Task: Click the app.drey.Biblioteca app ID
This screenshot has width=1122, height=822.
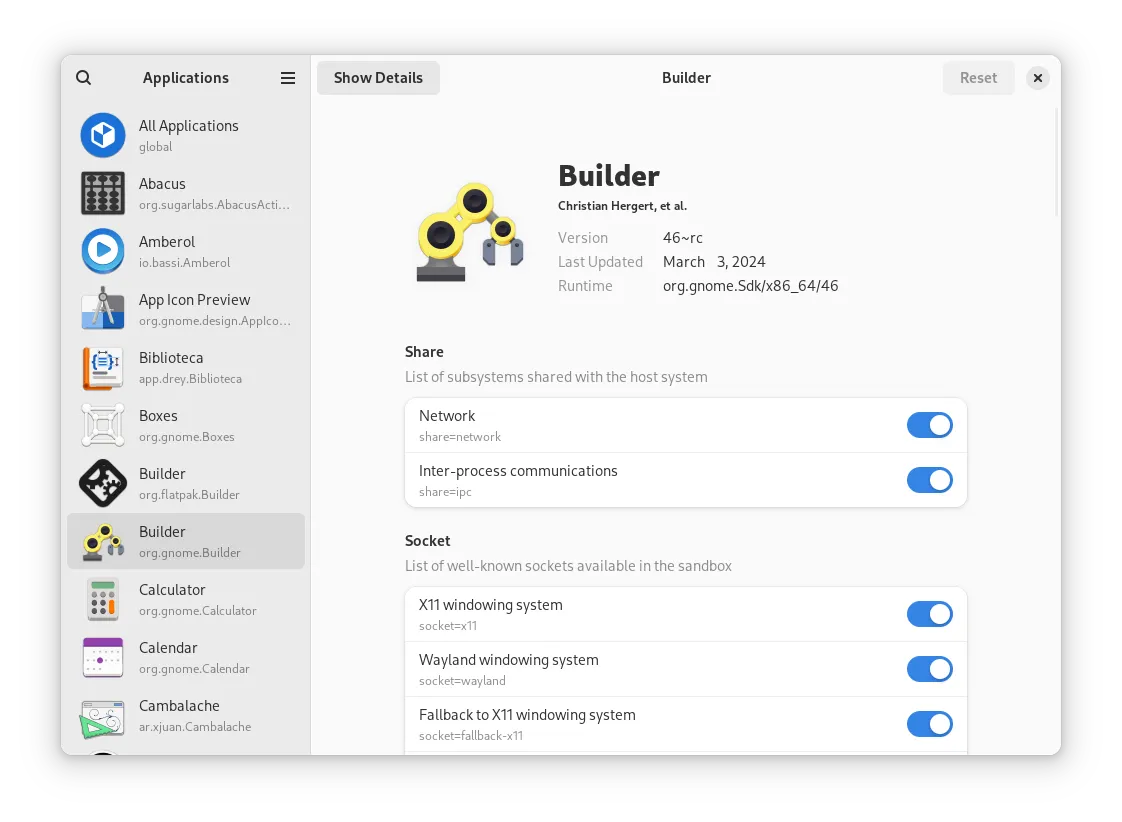Action: pyautogui.click(x=190, y=378)
